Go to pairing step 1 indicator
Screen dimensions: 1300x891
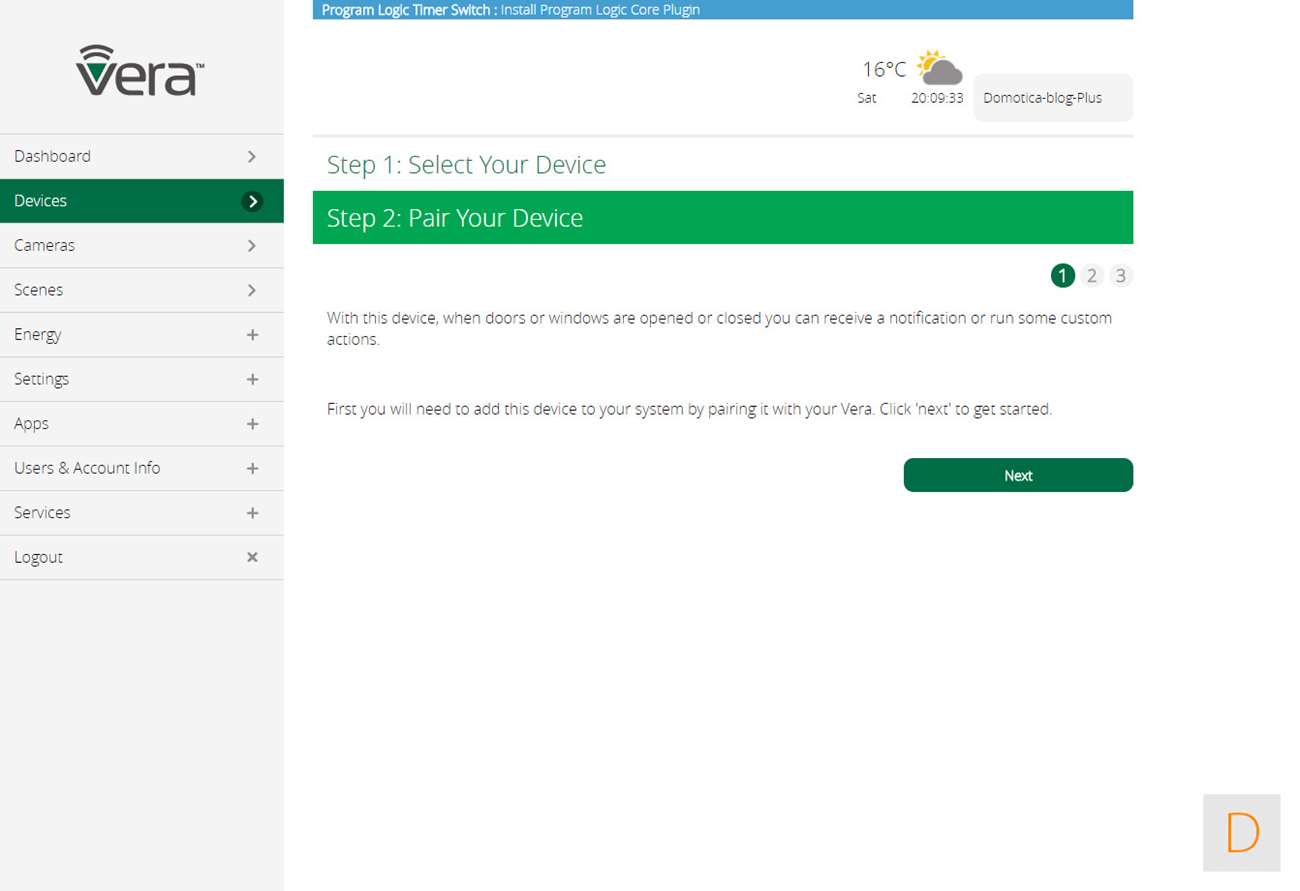(x=1062, y=276)
